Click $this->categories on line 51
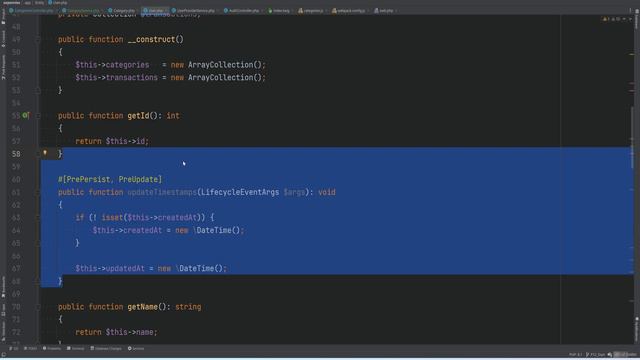 (112, 65)
